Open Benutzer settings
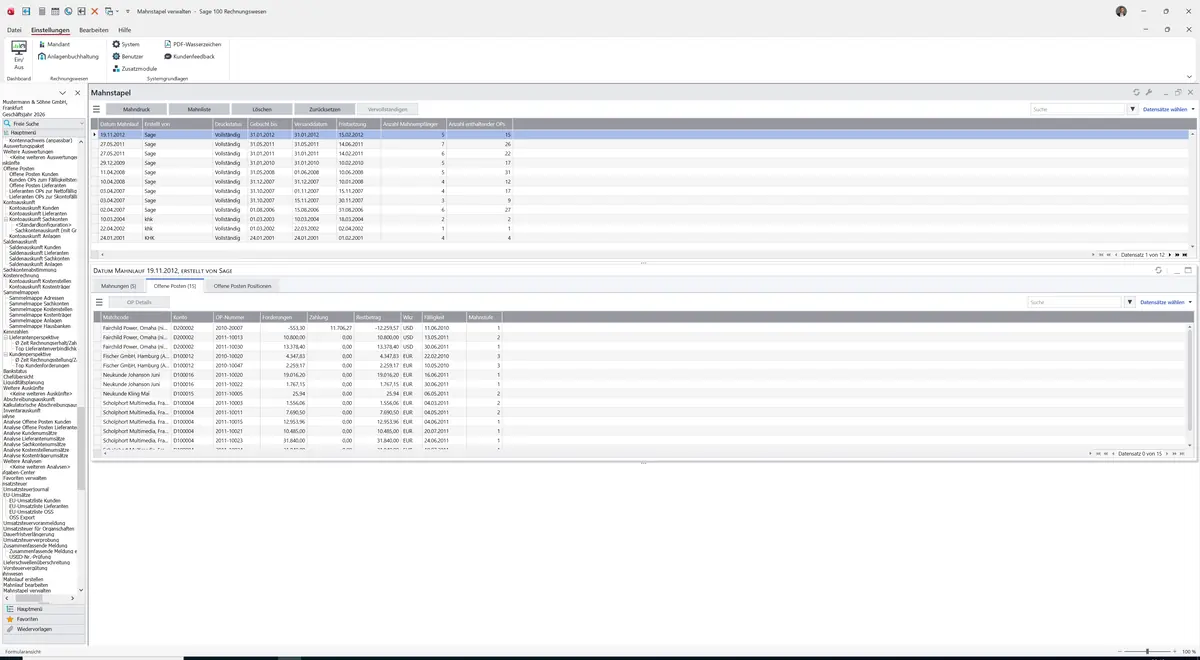 (128, 56)
